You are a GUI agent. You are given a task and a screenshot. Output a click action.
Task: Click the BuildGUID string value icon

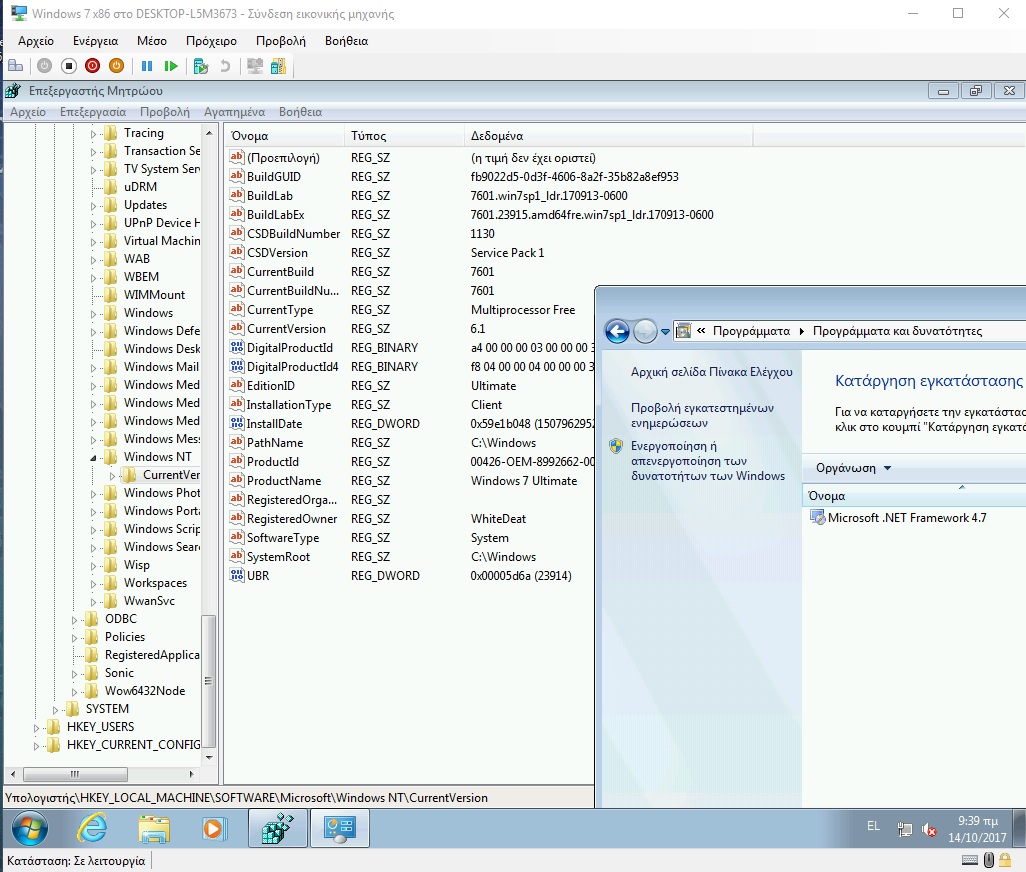237,177
